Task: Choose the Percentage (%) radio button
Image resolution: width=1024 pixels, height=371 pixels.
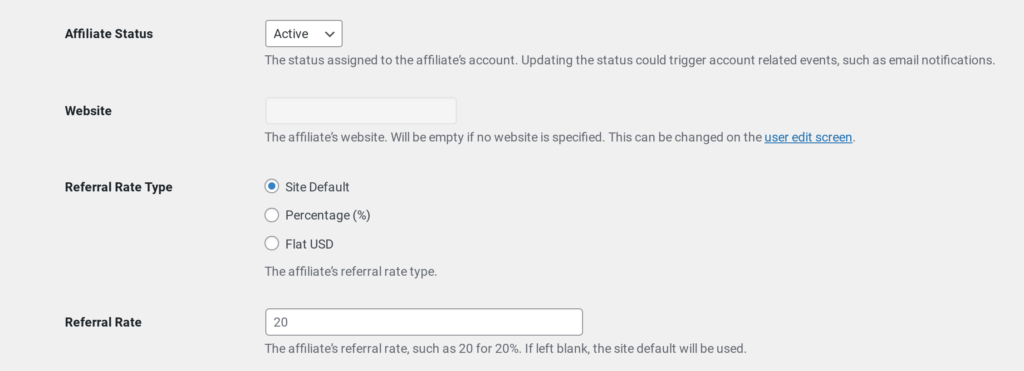Action: [x=272, y=215]
